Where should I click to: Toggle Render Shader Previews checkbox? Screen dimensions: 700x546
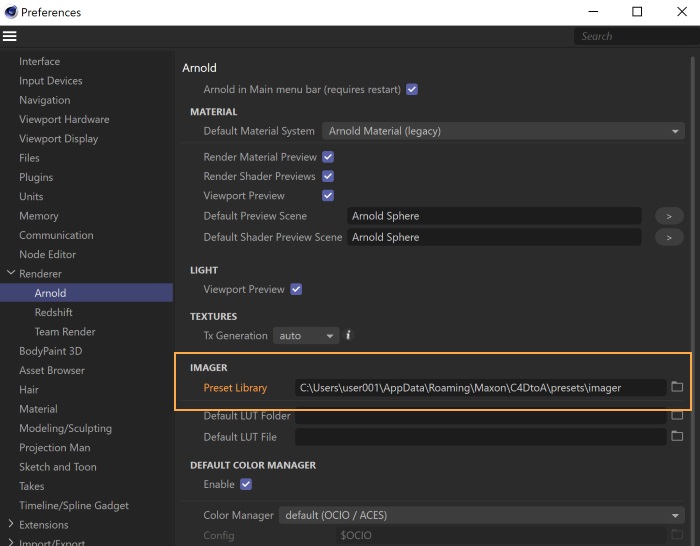click(328, 176)
